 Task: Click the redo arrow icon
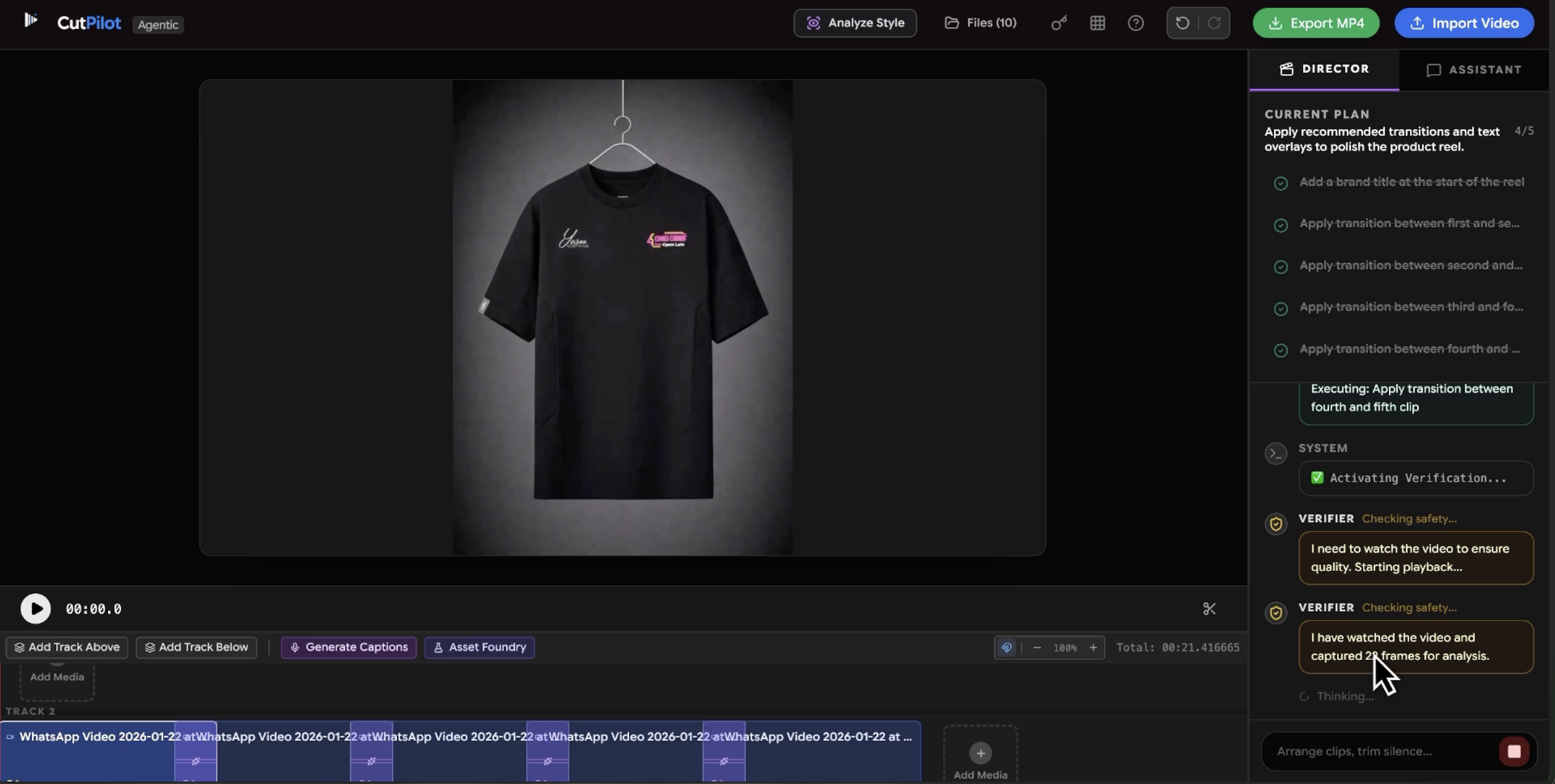pyautogui.click(x=1214, y=23)
